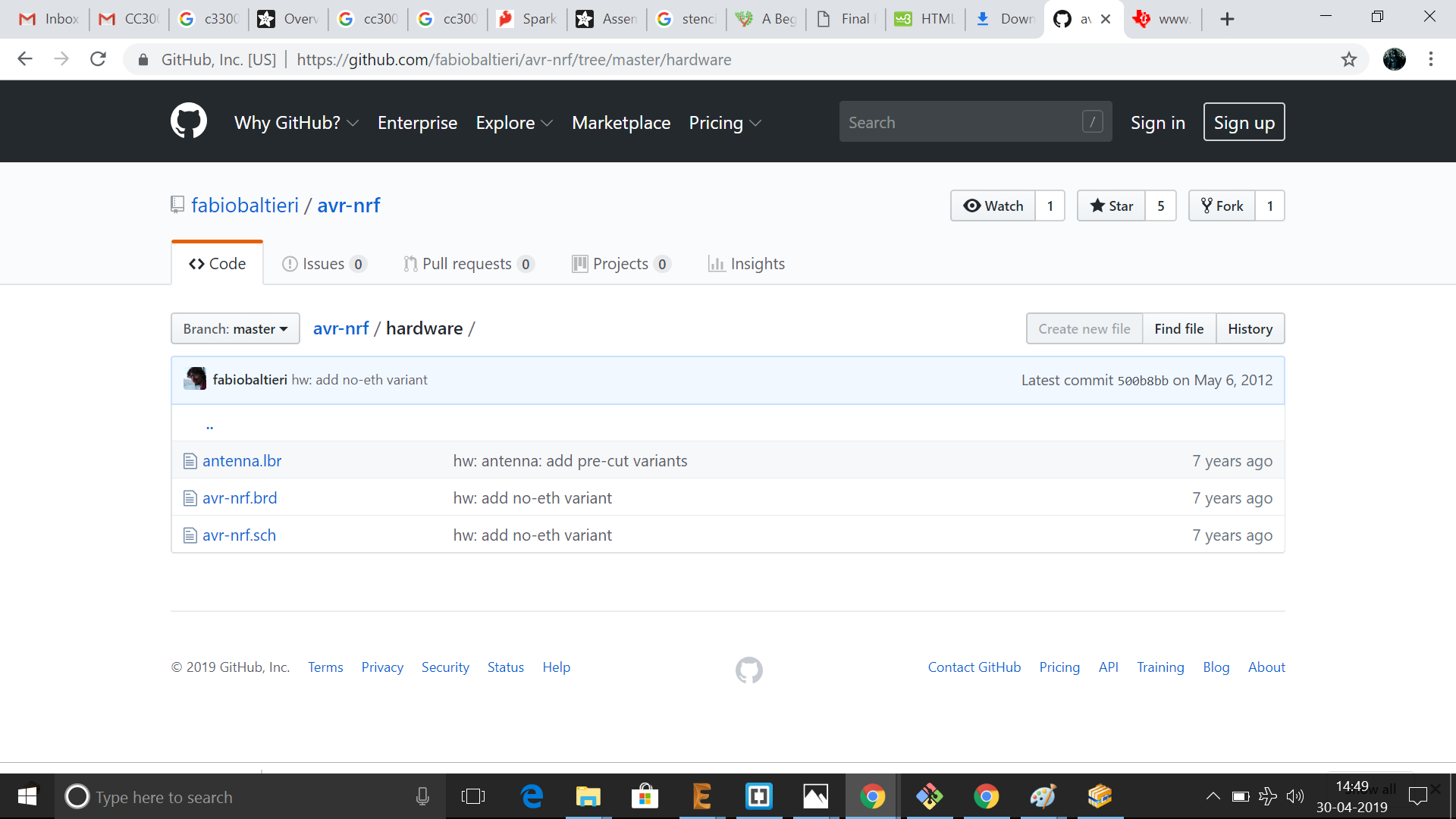Click the fabiobaltieri avatar in commit bar
The height and width of the screenshot is (819, 1456).
pyautogui.click(x=195, y=379)
